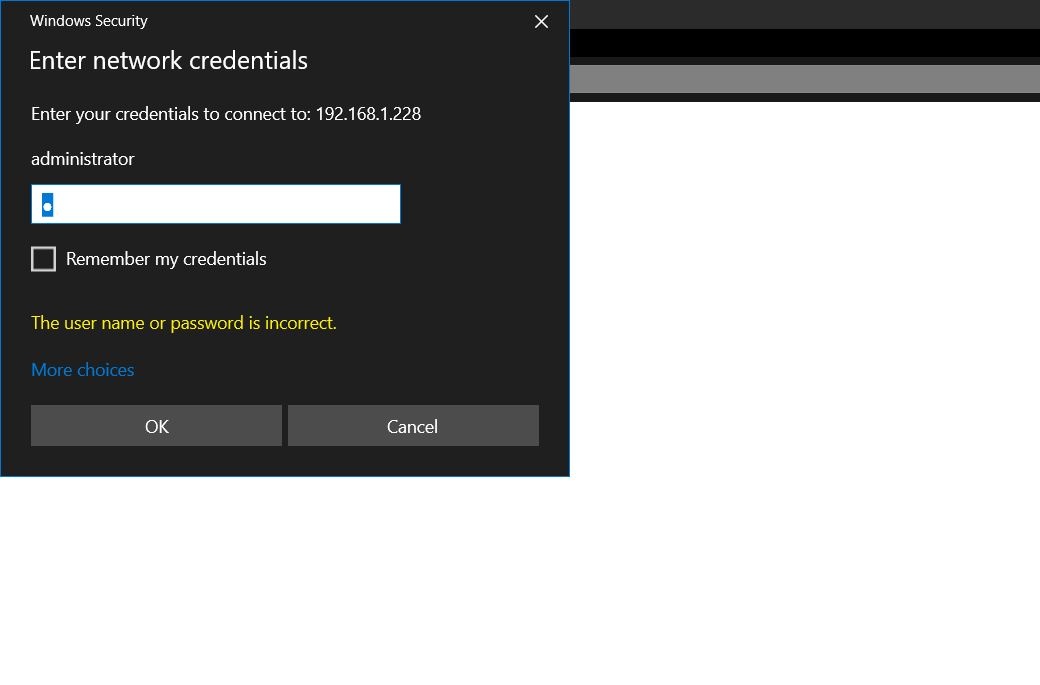This screenshot has height=685, width=1040.
Task: Enable Remember my credentials checkbox
Action: click(44, 259)
